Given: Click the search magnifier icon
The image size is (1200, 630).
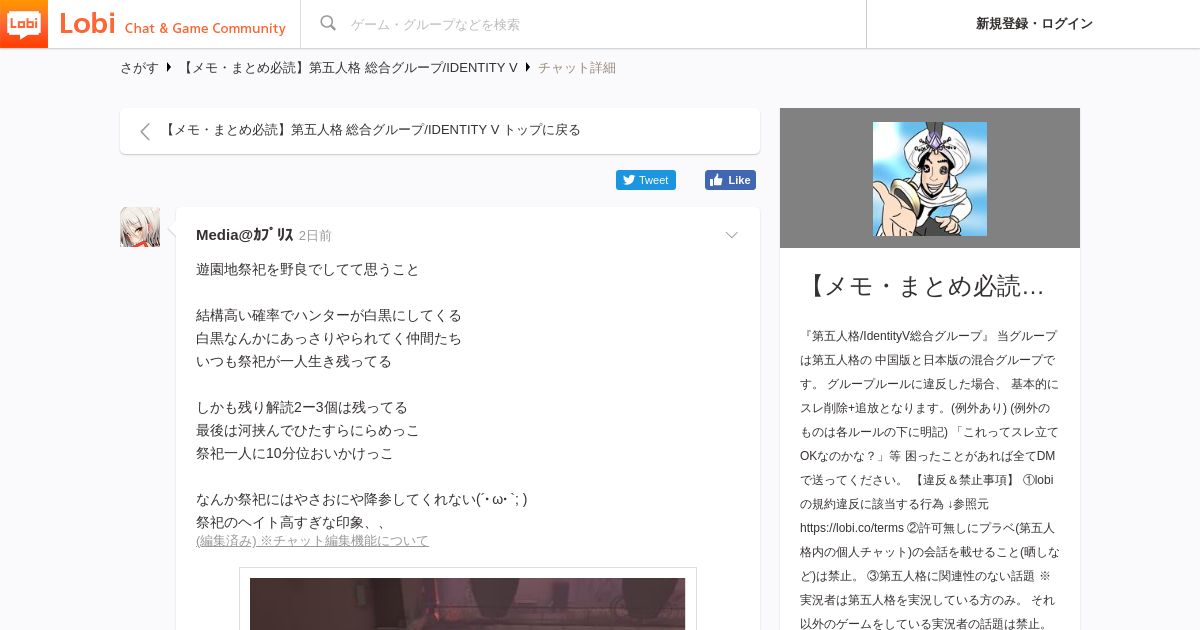Looking at the screenshot, I should [x=328, y=23].
